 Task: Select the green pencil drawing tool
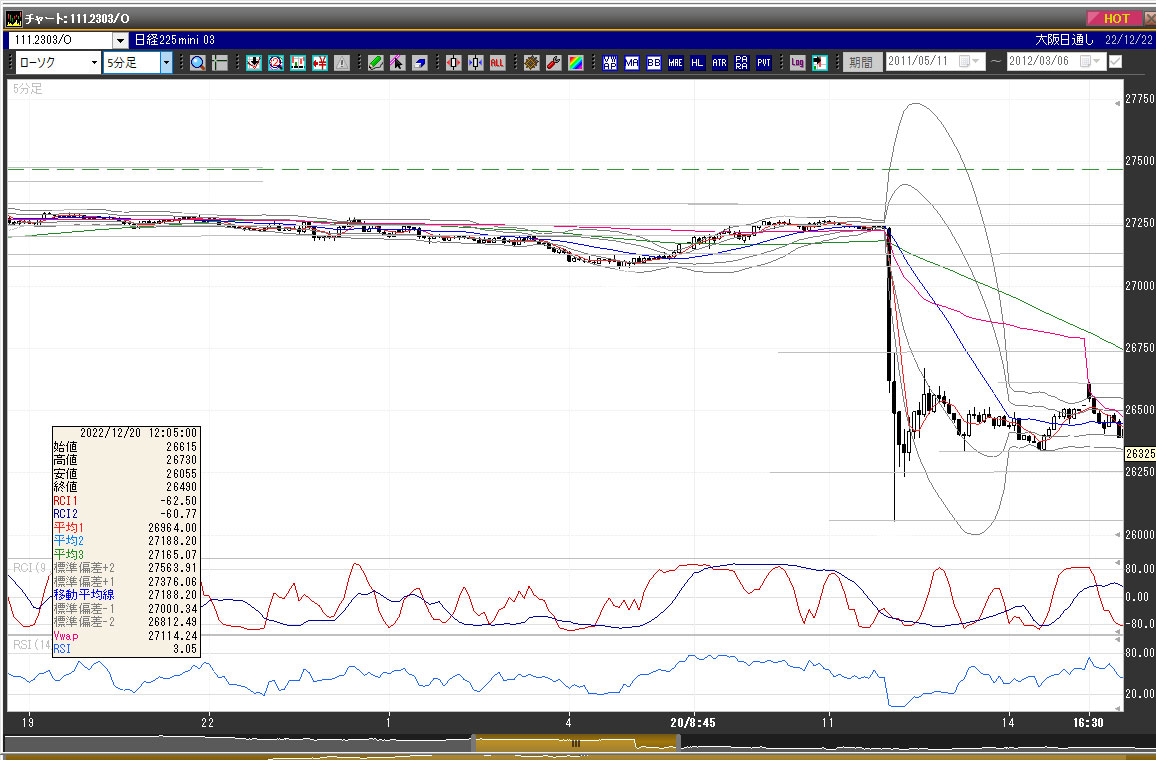pos(376,63)
